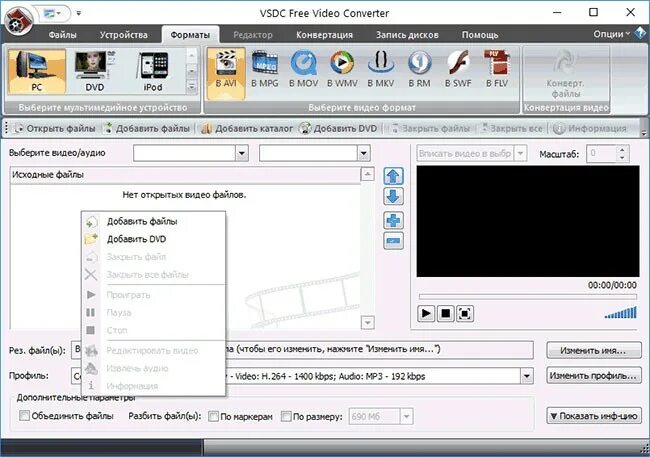Choose the В SWF video format
Viewport: 650px width, 457px height.
point(458,70)
